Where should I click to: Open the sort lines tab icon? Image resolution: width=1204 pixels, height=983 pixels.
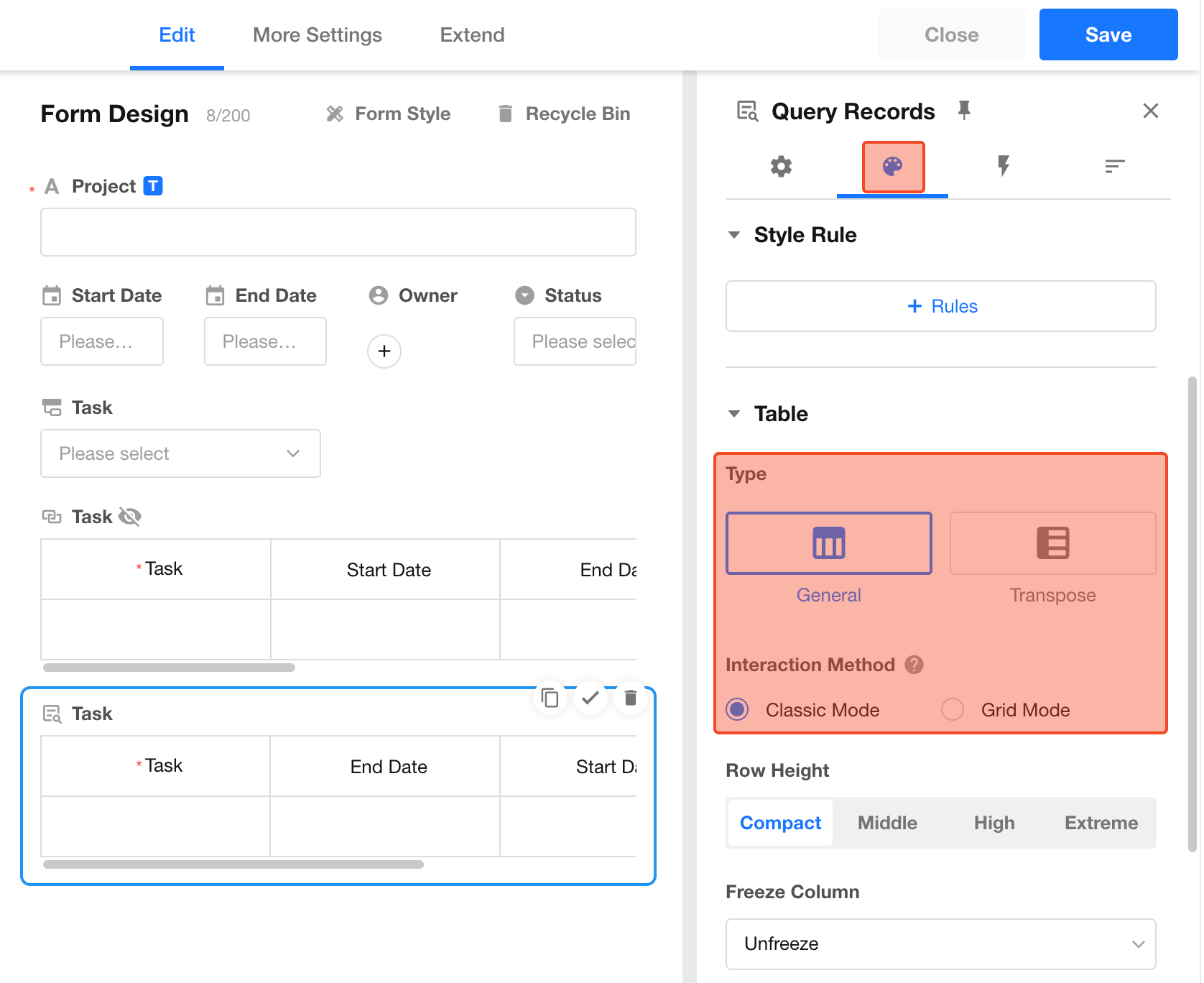click(1114, 167)
